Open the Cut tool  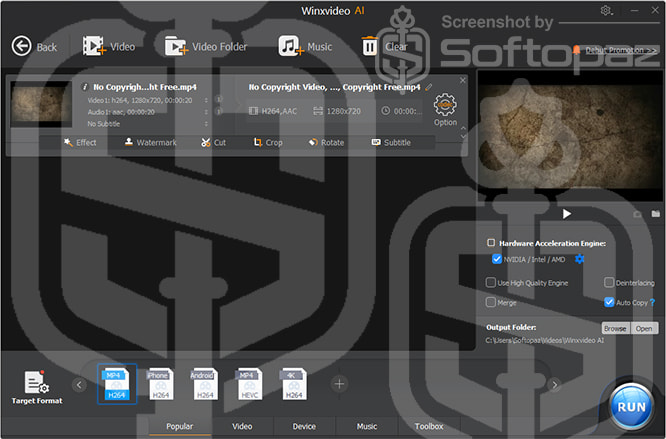pyautogui.click(x=213, y=143)
